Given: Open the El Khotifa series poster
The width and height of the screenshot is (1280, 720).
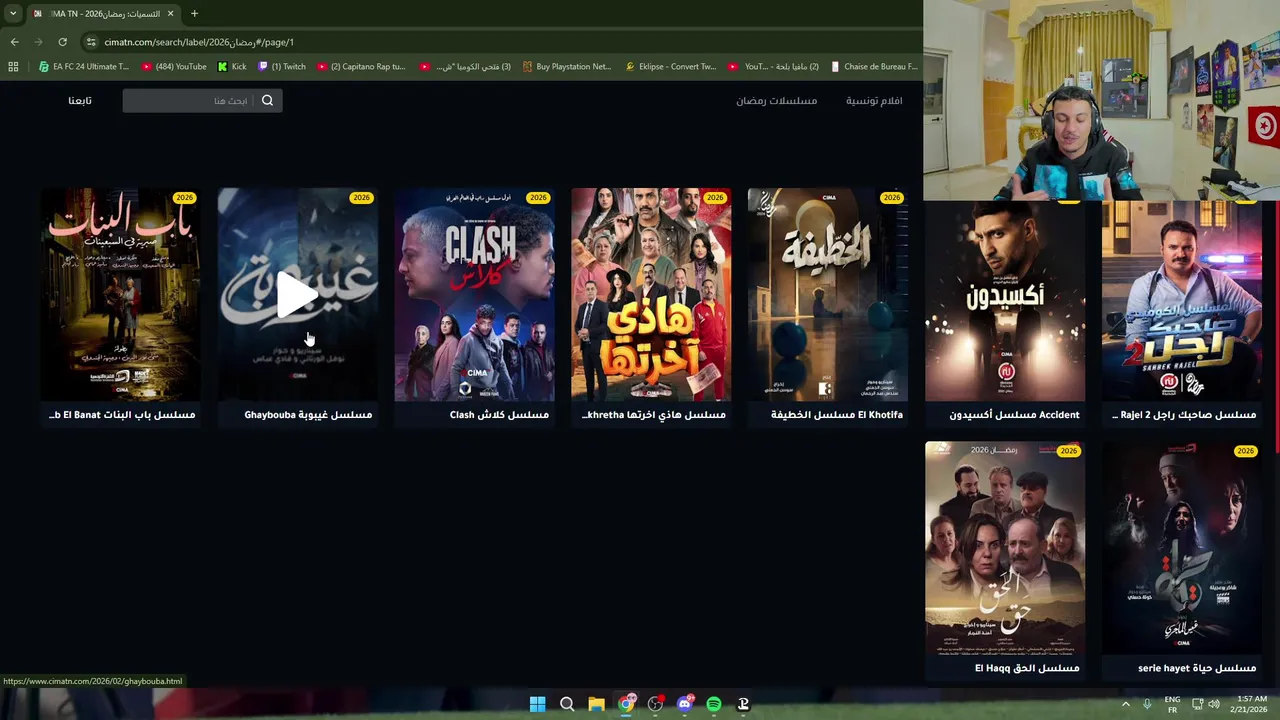Looking at the screenshot, I should point(828,295).
